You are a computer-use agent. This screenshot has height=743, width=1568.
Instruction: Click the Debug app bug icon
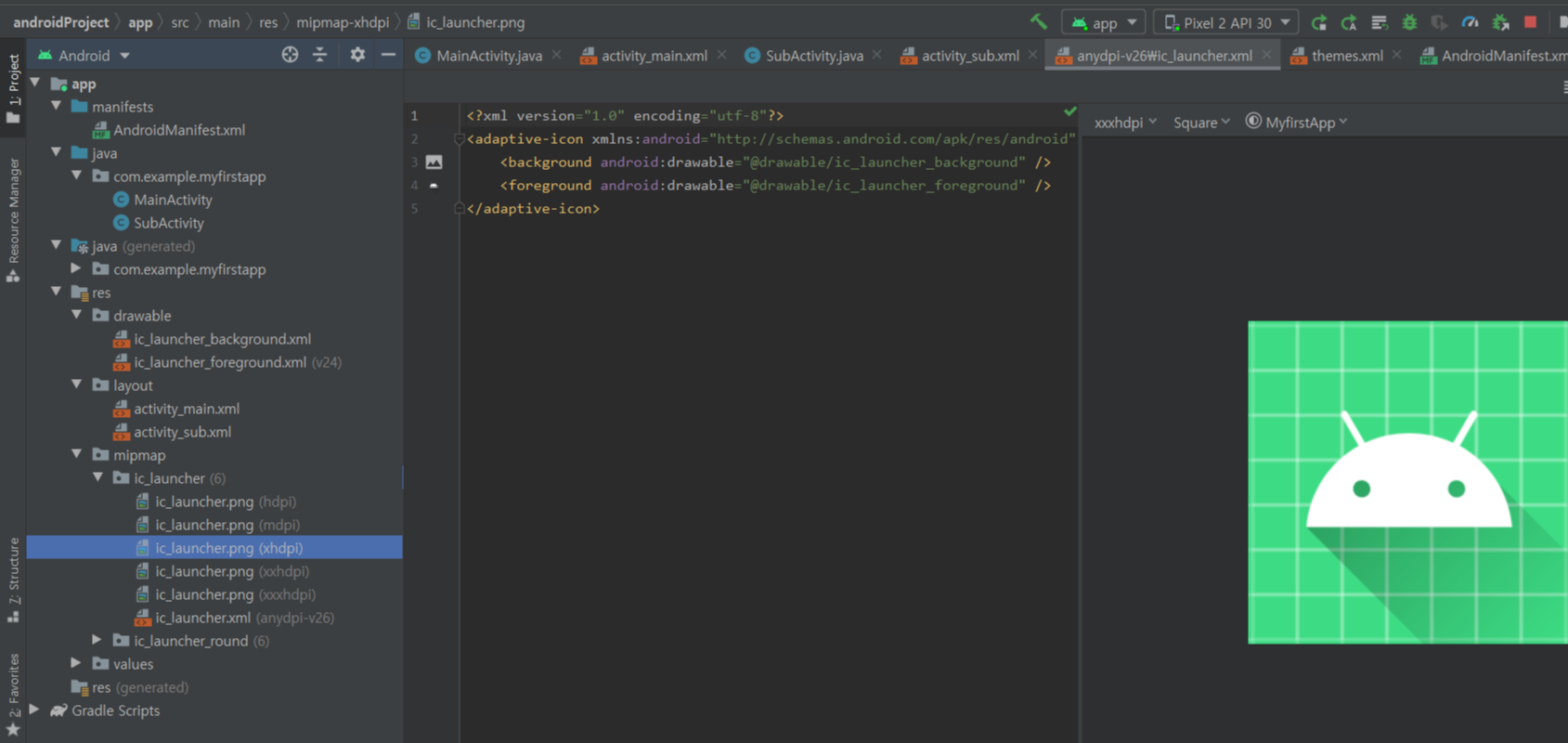[x=1409, y=22]
